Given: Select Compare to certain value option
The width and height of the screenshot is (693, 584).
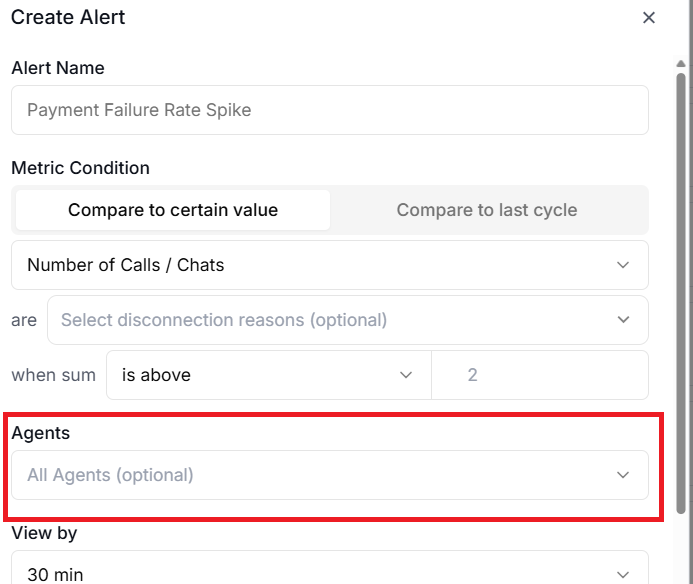Looking at the screenshot, I should click(x=173, y=210).
